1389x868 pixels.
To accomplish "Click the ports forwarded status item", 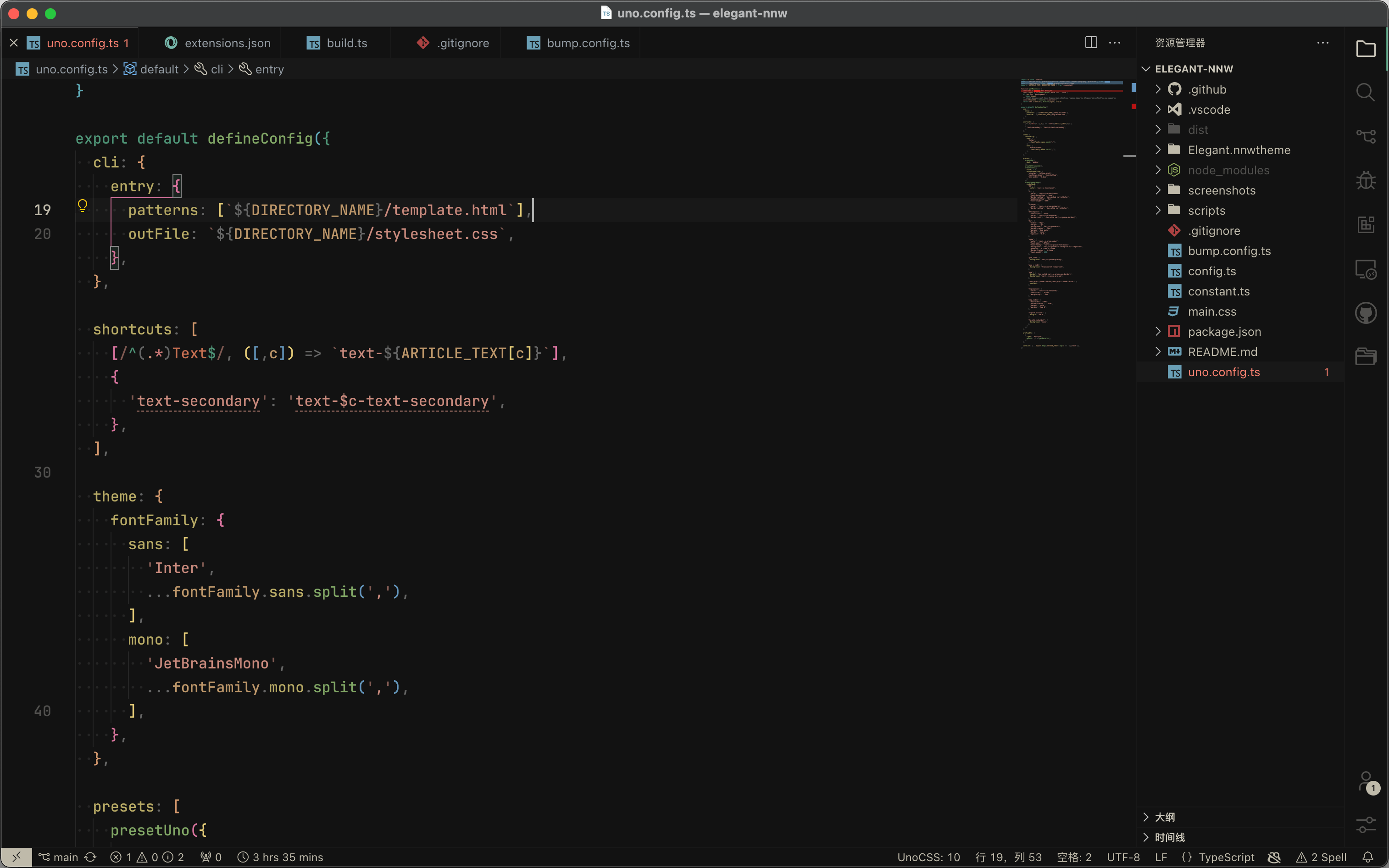I will [x=211, y=857].
